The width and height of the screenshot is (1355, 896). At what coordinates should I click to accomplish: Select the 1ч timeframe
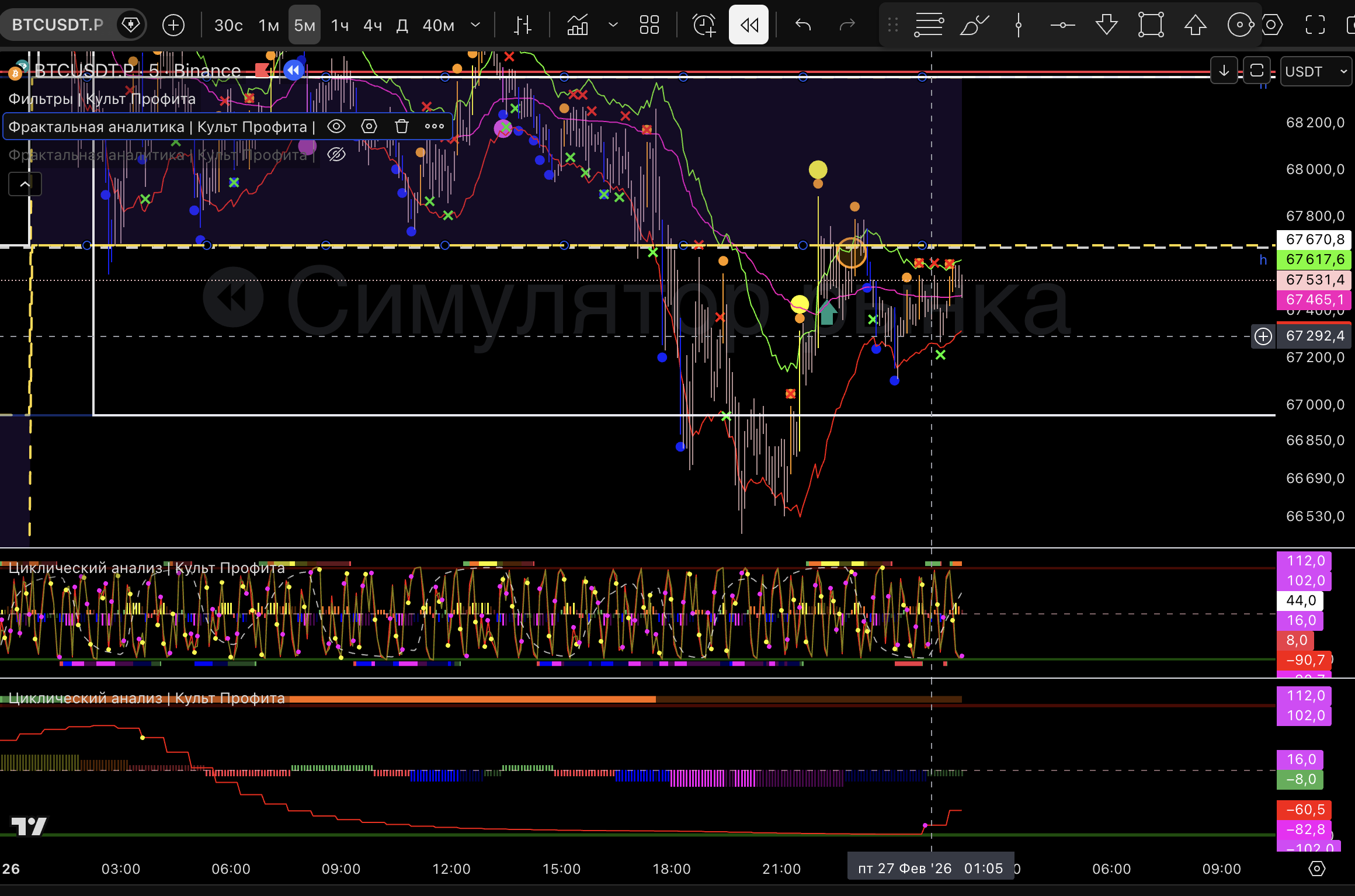point(339,25)
